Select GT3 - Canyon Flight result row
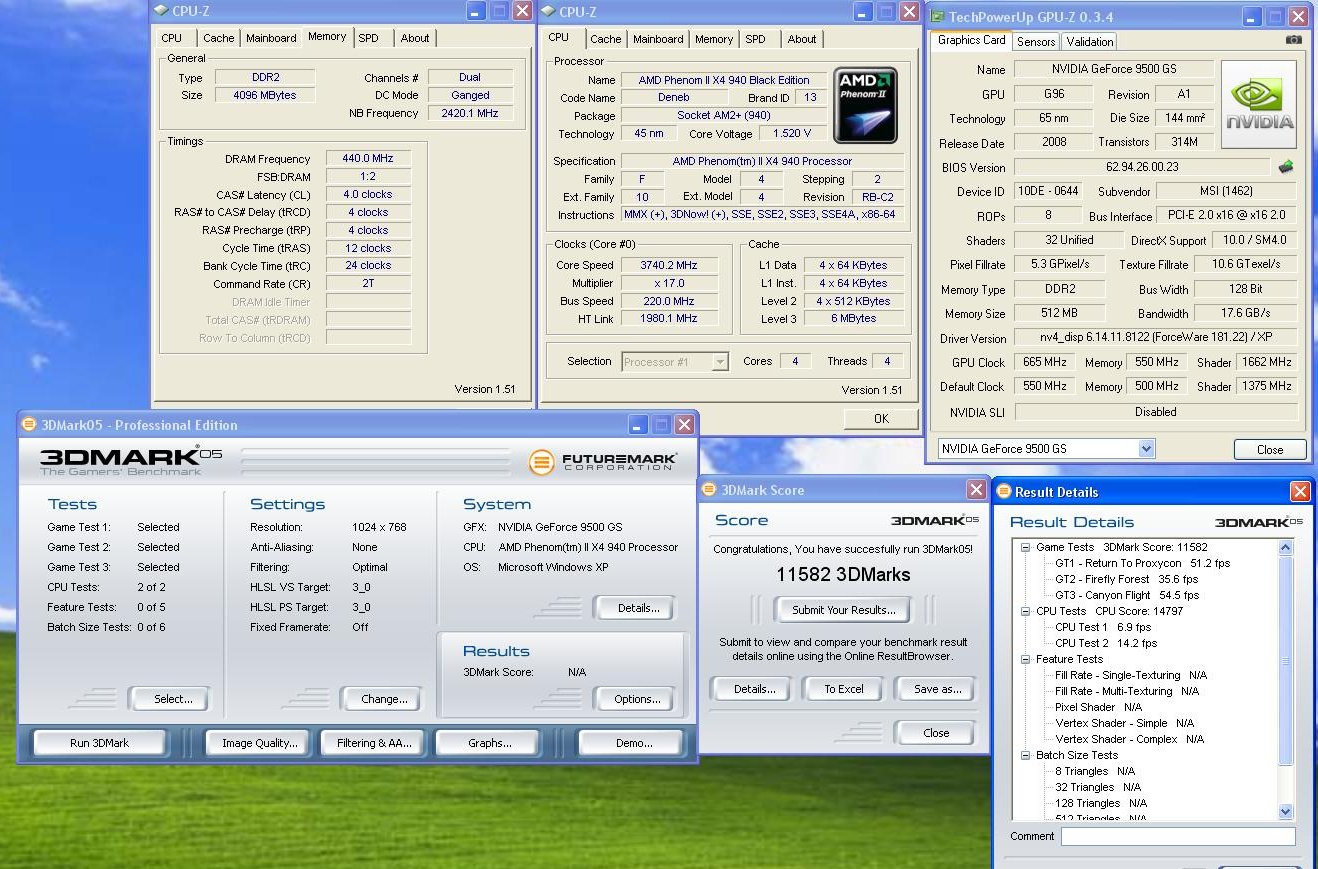This screenshot has width=1318, height=869. (x=1126, y=595)
